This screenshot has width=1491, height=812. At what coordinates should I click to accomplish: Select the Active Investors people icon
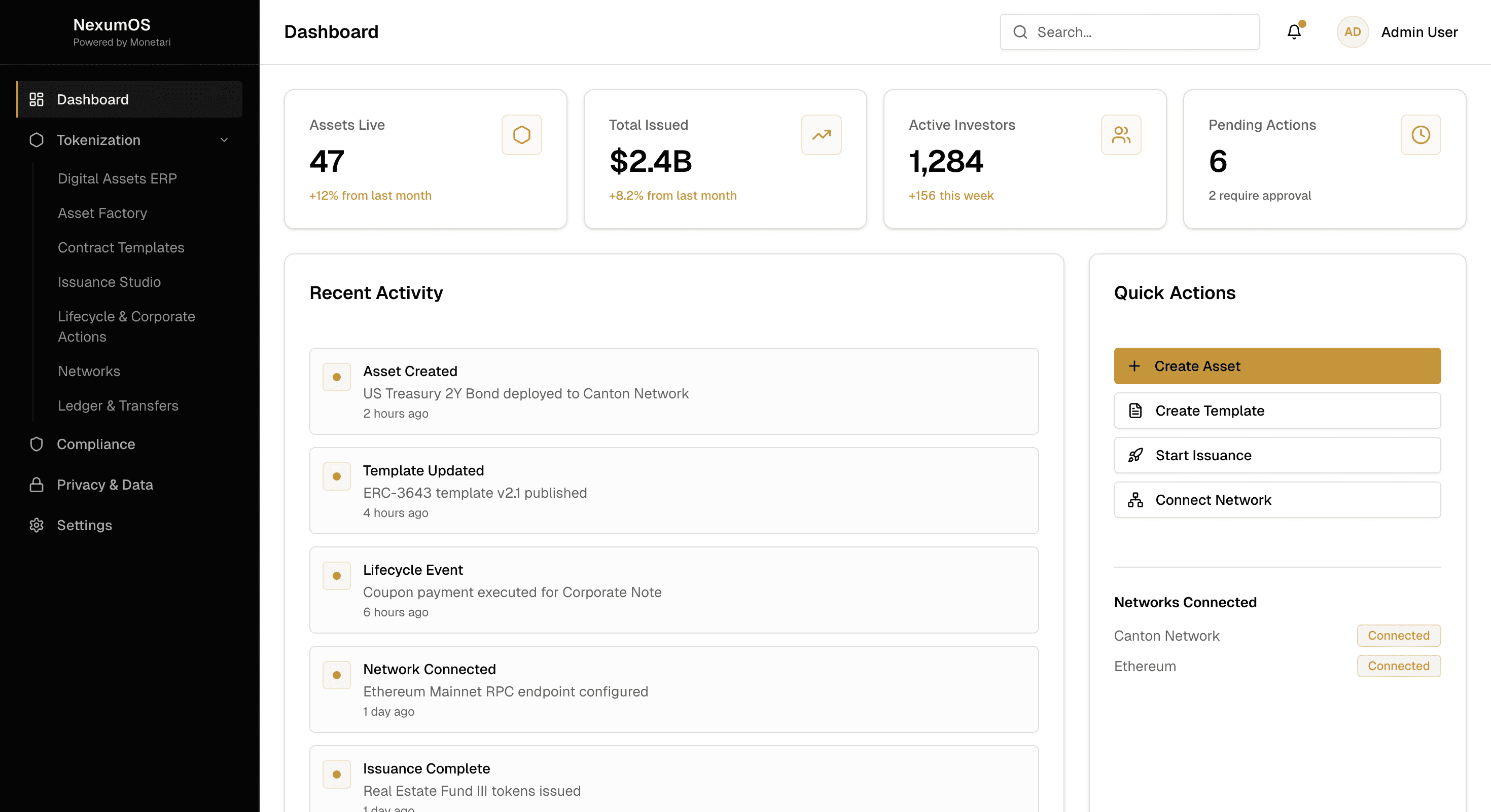point(1121,134)
